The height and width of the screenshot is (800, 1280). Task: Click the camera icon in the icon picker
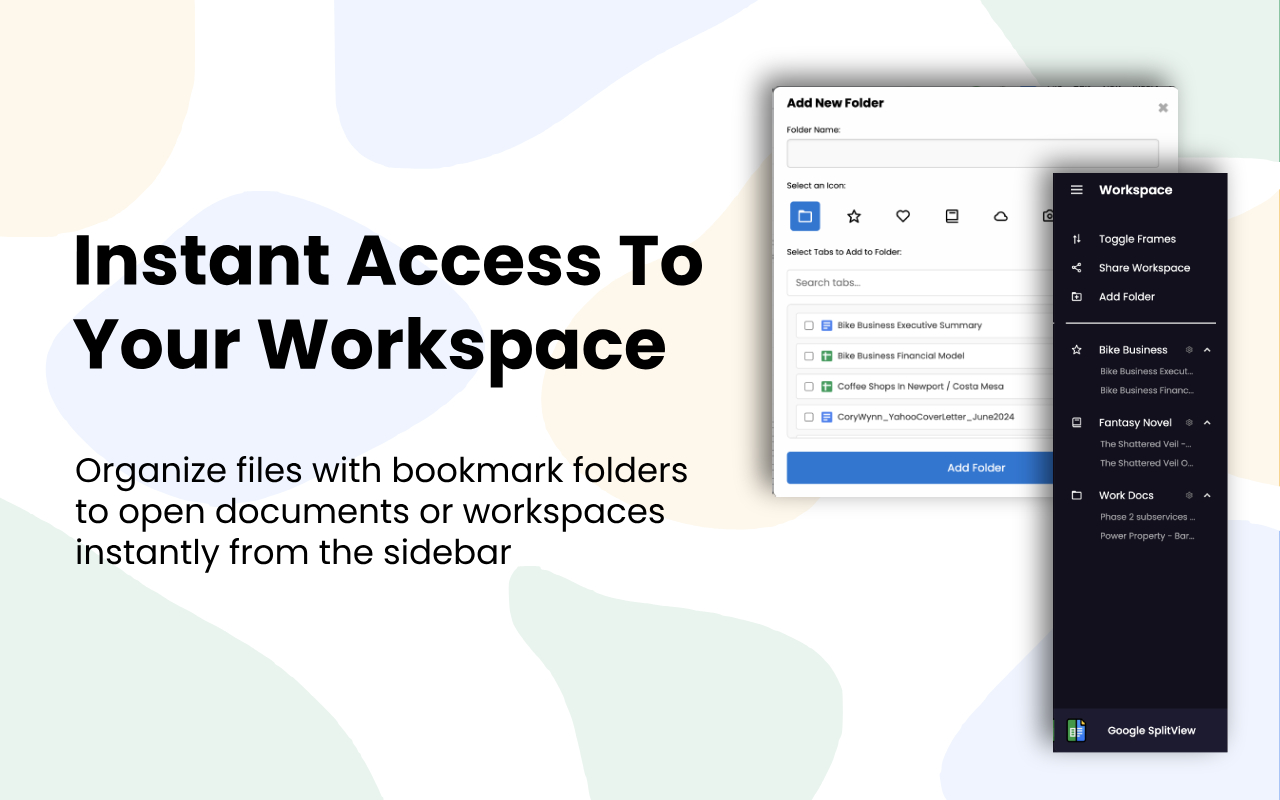point(1048,216)
